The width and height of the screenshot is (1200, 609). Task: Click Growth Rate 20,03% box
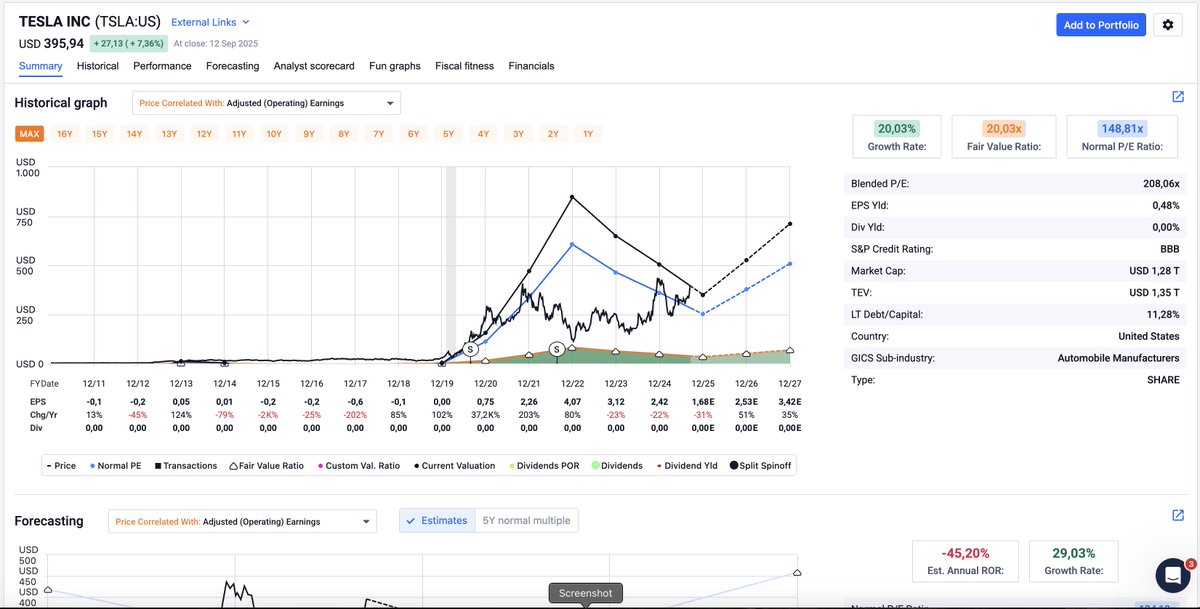(x=897, y=137)
